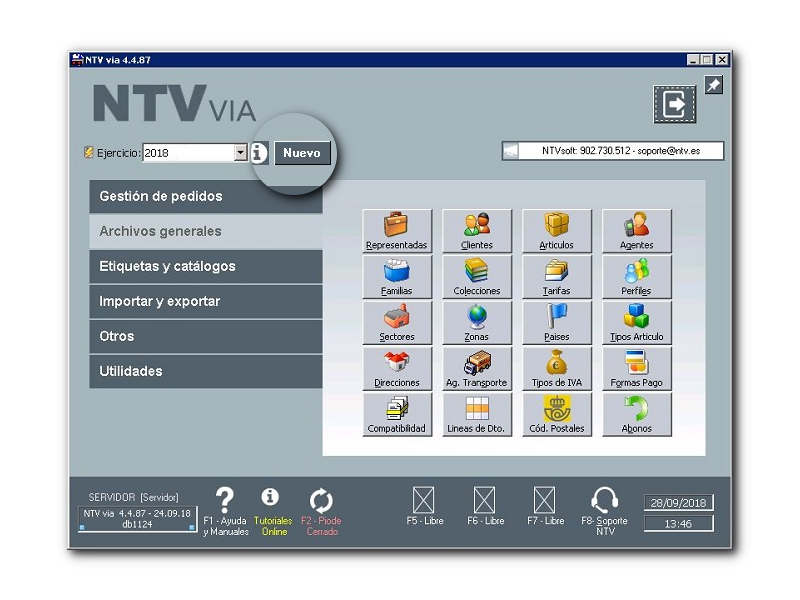Open the Tipos de IVA module
Image resolution: width=800 pixels, height=600 pixels.
[x=557, y=368]
